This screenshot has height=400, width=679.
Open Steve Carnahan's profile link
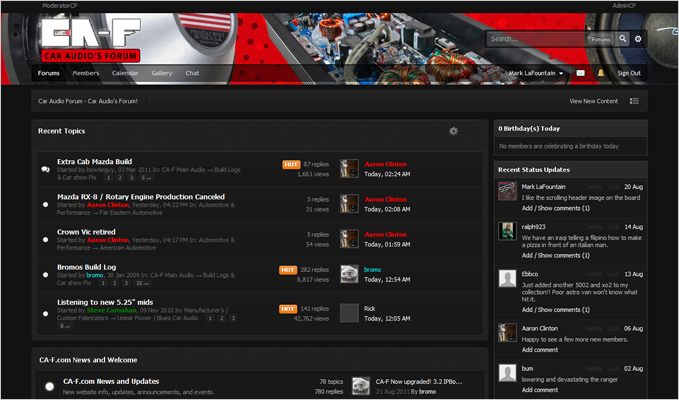pyautogui.click(x=112, y=310)
